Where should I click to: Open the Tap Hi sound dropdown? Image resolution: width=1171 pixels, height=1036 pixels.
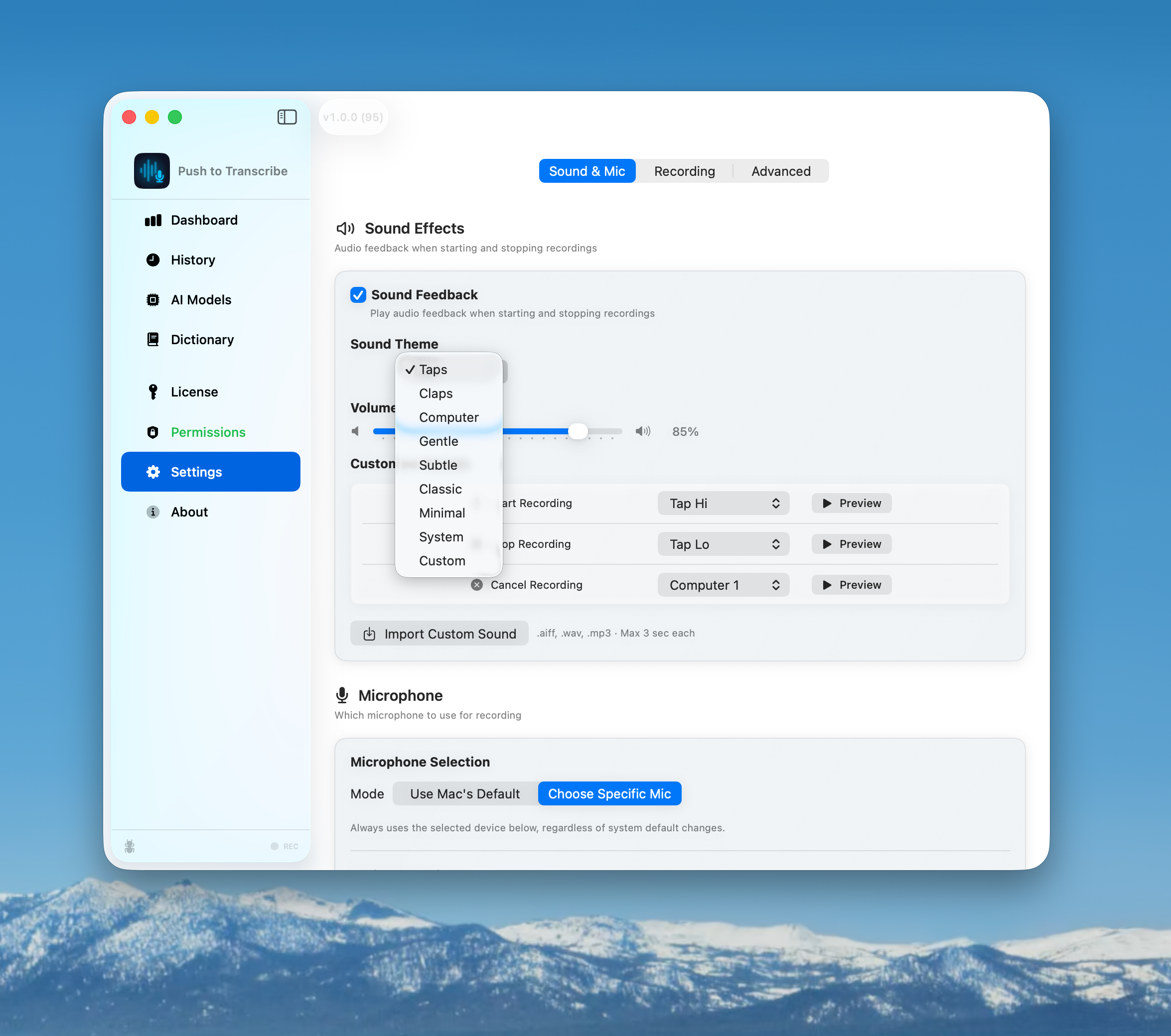coord(723,503)
